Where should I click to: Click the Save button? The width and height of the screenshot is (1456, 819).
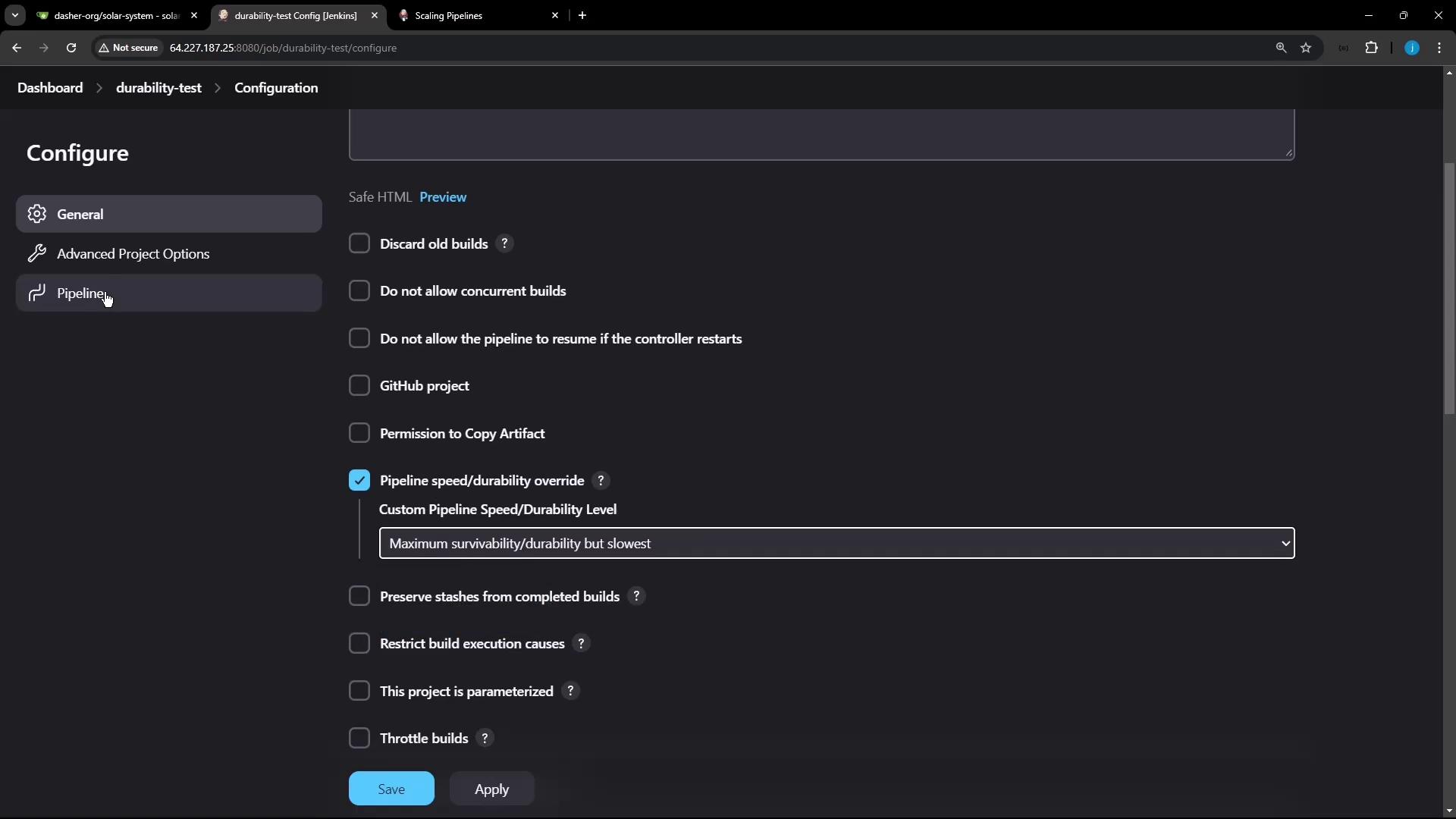coord(391,789)
